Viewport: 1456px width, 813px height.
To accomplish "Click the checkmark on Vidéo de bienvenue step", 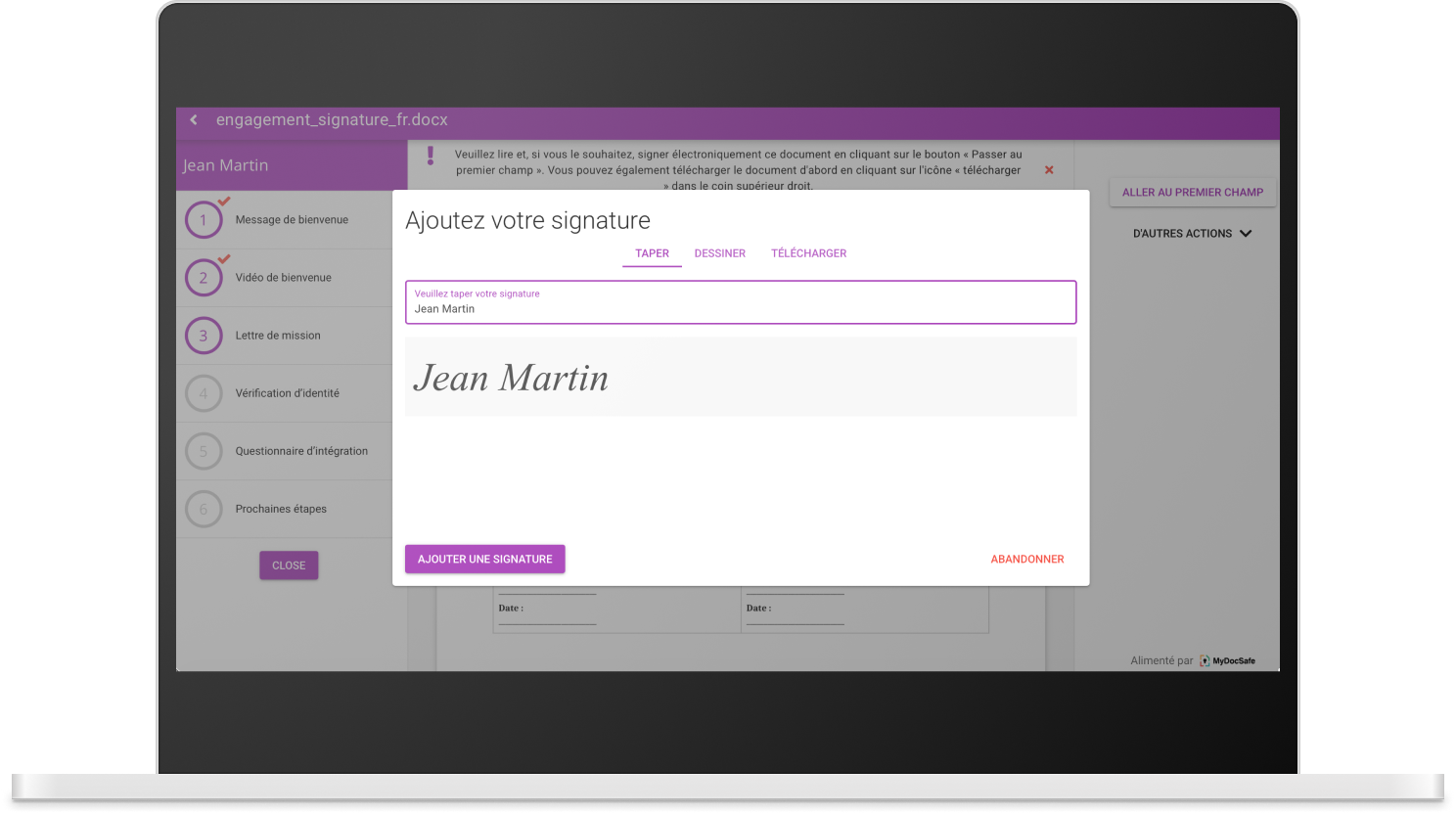I will (x=221, y=259).
